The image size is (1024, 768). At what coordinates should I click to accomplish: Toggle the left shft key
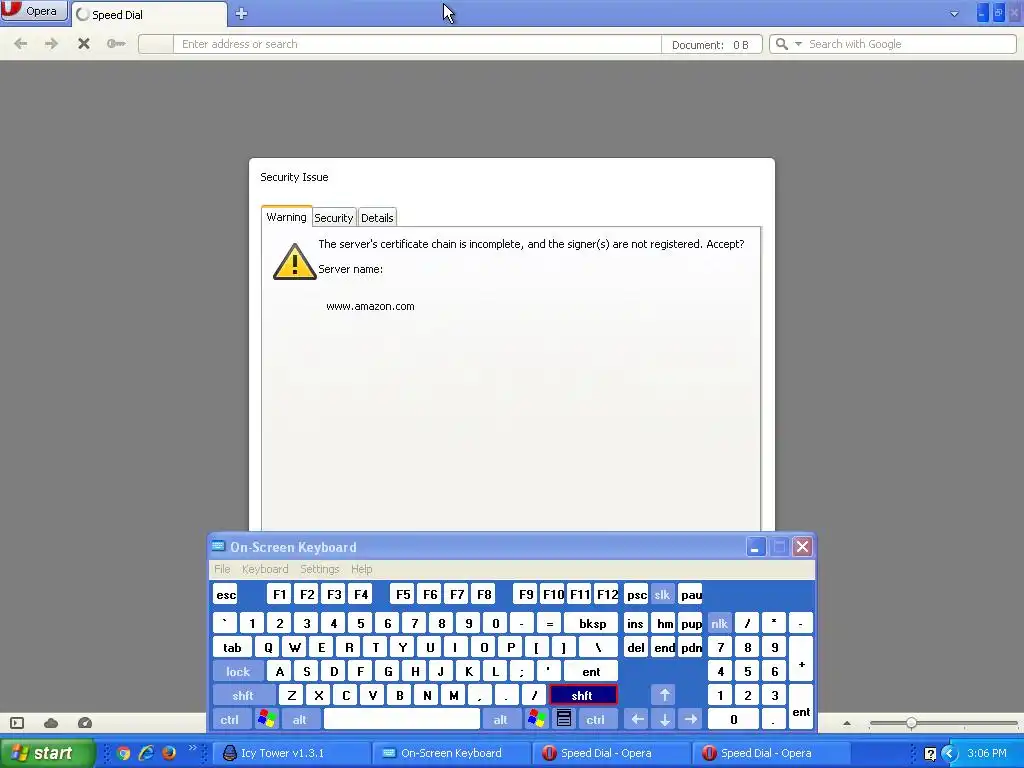(x=242, y=696)
